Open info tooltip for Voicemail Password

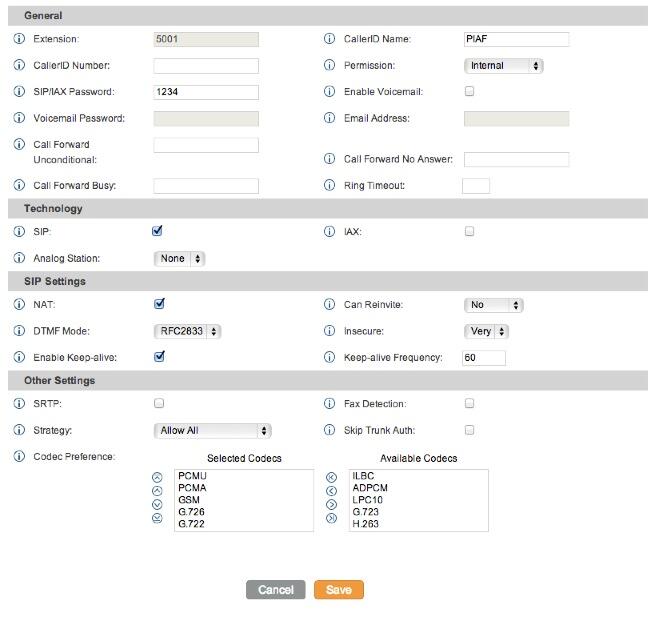point(19,118)
